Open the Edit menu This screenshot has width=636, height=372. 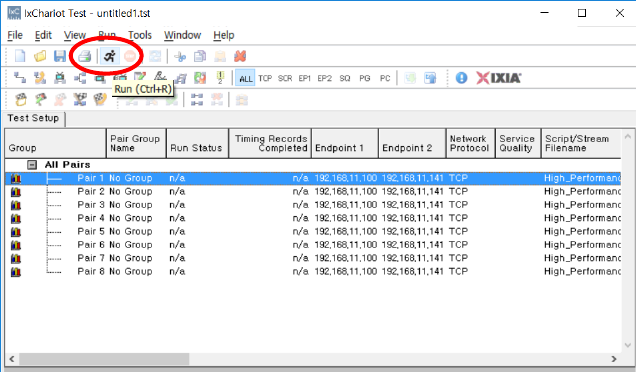pos(43,35)
